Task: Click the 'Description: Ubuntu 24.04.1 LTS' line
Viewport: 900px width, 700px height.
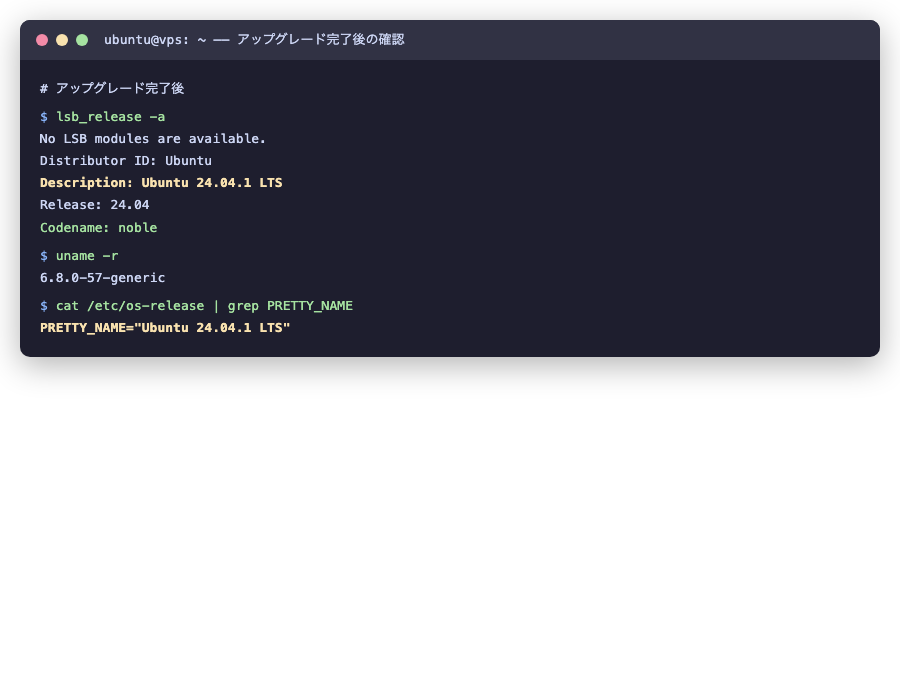Action: click(161, 182)
